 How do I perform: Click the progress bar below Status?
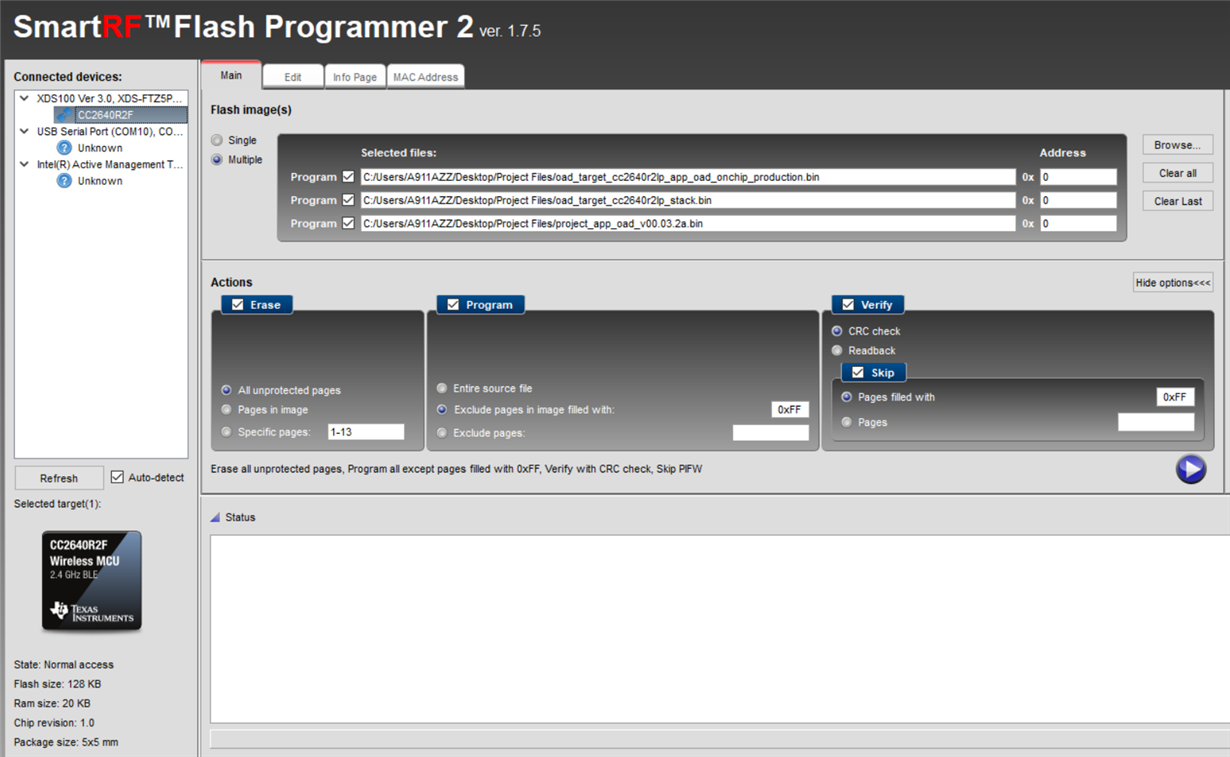coord(720,739)
